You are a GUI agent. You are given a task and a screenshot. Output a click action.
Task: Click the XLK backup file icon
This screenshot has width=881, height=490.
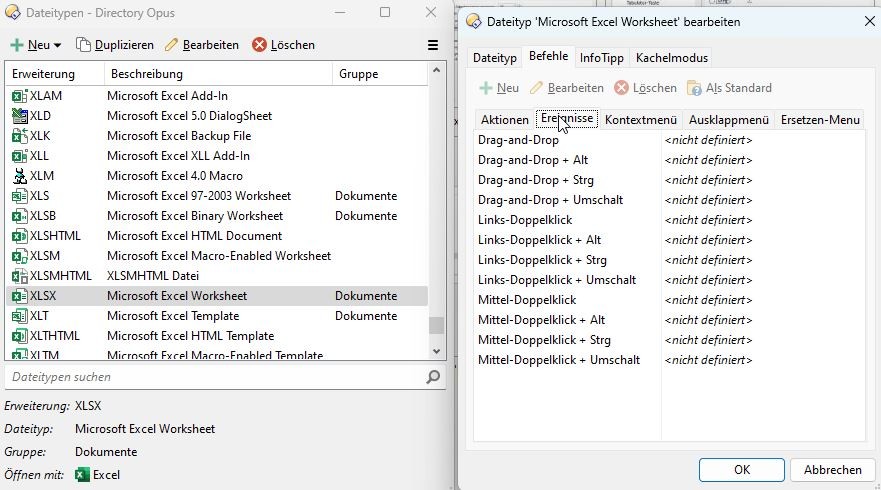pos(20,136)
